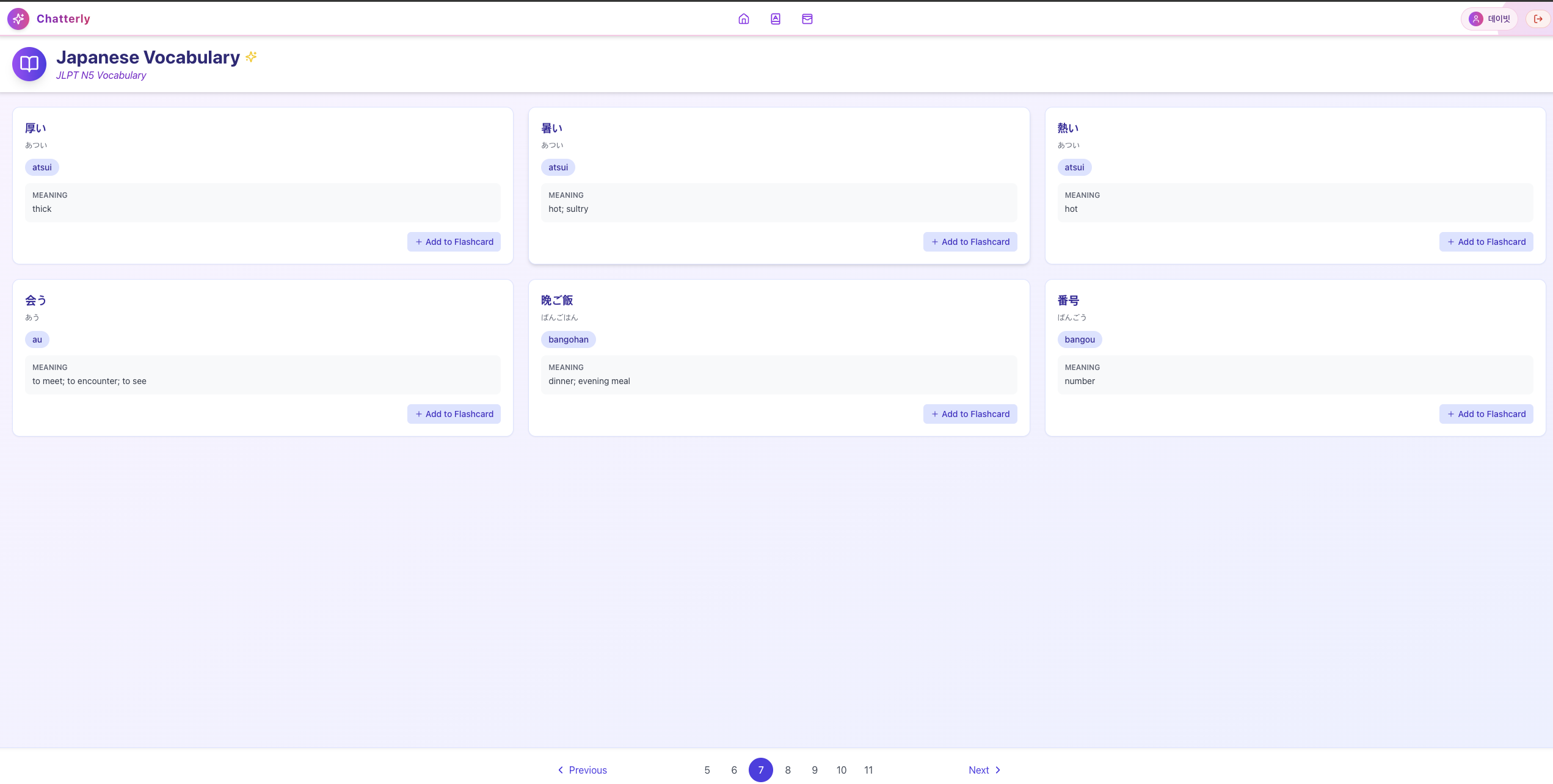Add 番号 (number) to flashcards

coord(1486,414)
